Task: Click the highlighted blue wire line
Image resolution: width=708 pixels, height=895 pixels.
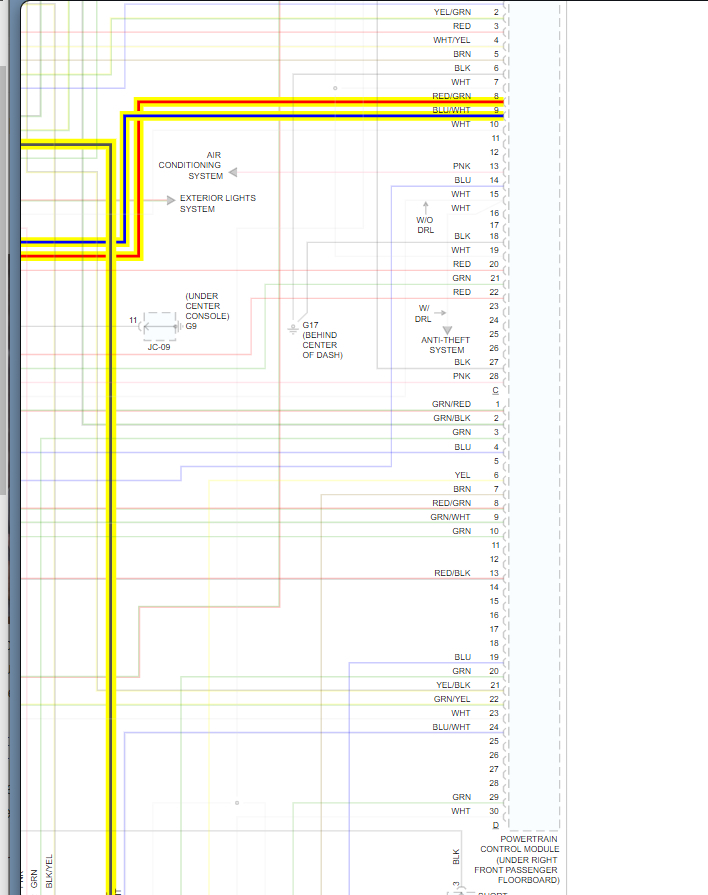Action: (314, 116)
